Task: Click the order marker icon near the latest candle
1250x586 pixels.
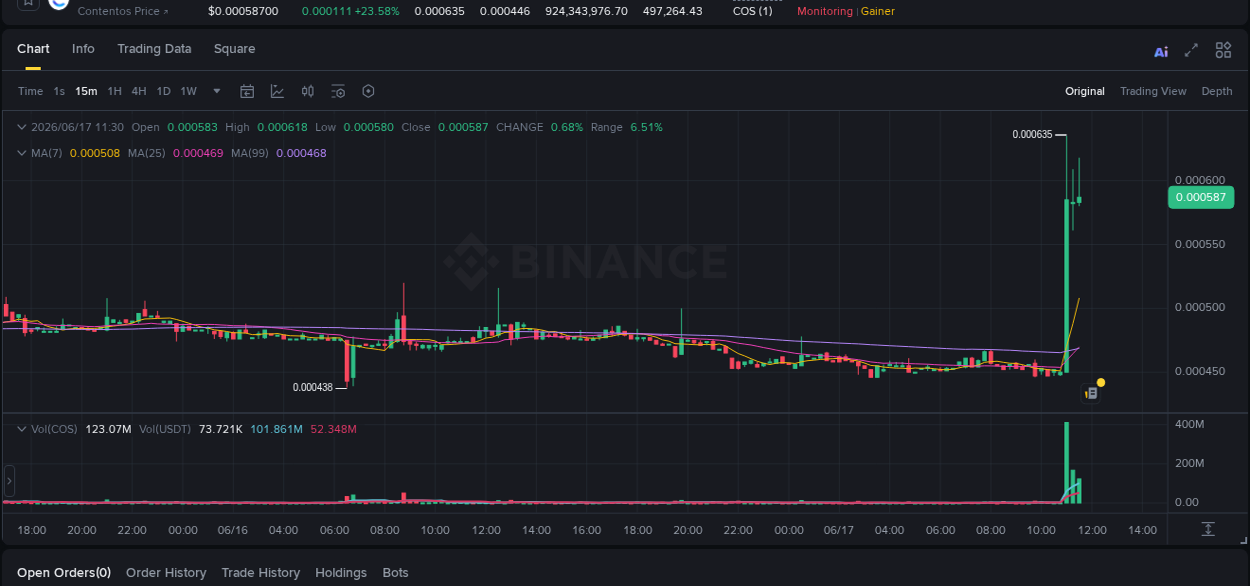Action: click(1092, 393)
